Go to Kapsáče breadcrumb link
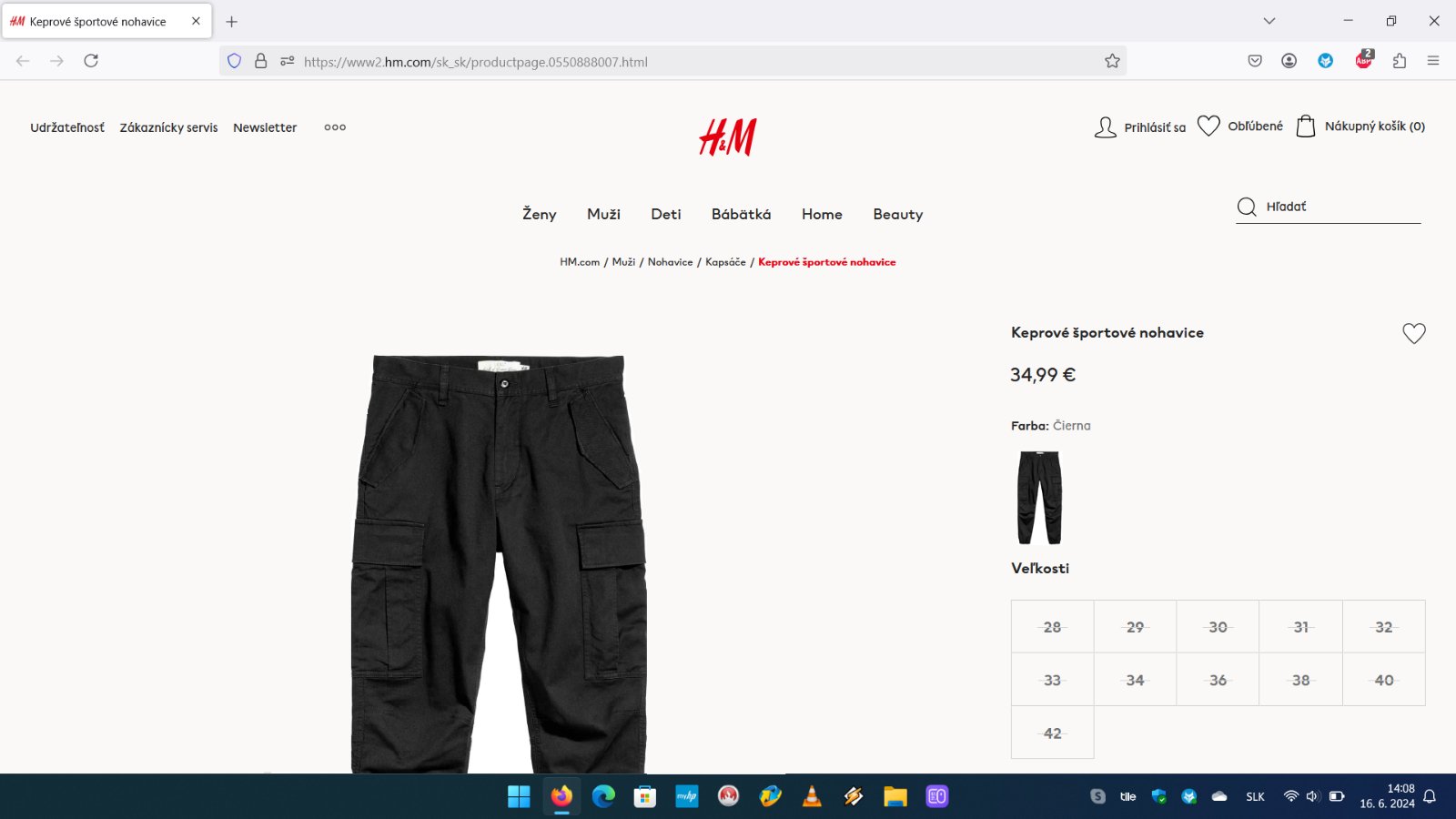1456x819 pixels. click(725, 262)
